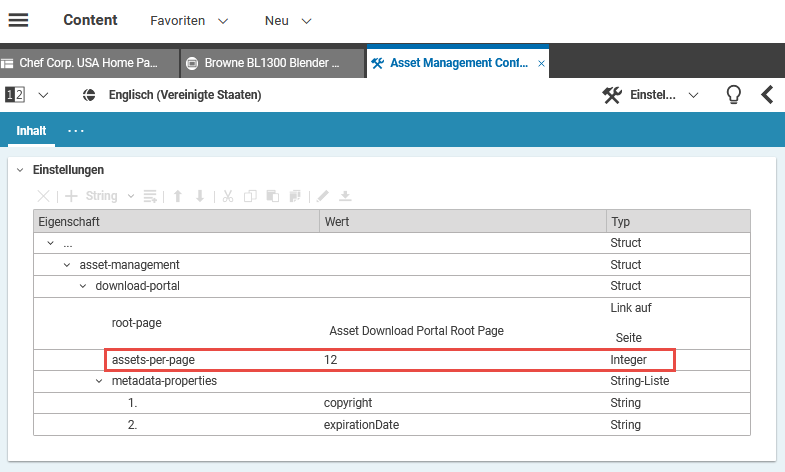This screenshot has height=472, width=785.
Task: Open Asset Download Portal Root Page link
Action: tap(416, 330)
